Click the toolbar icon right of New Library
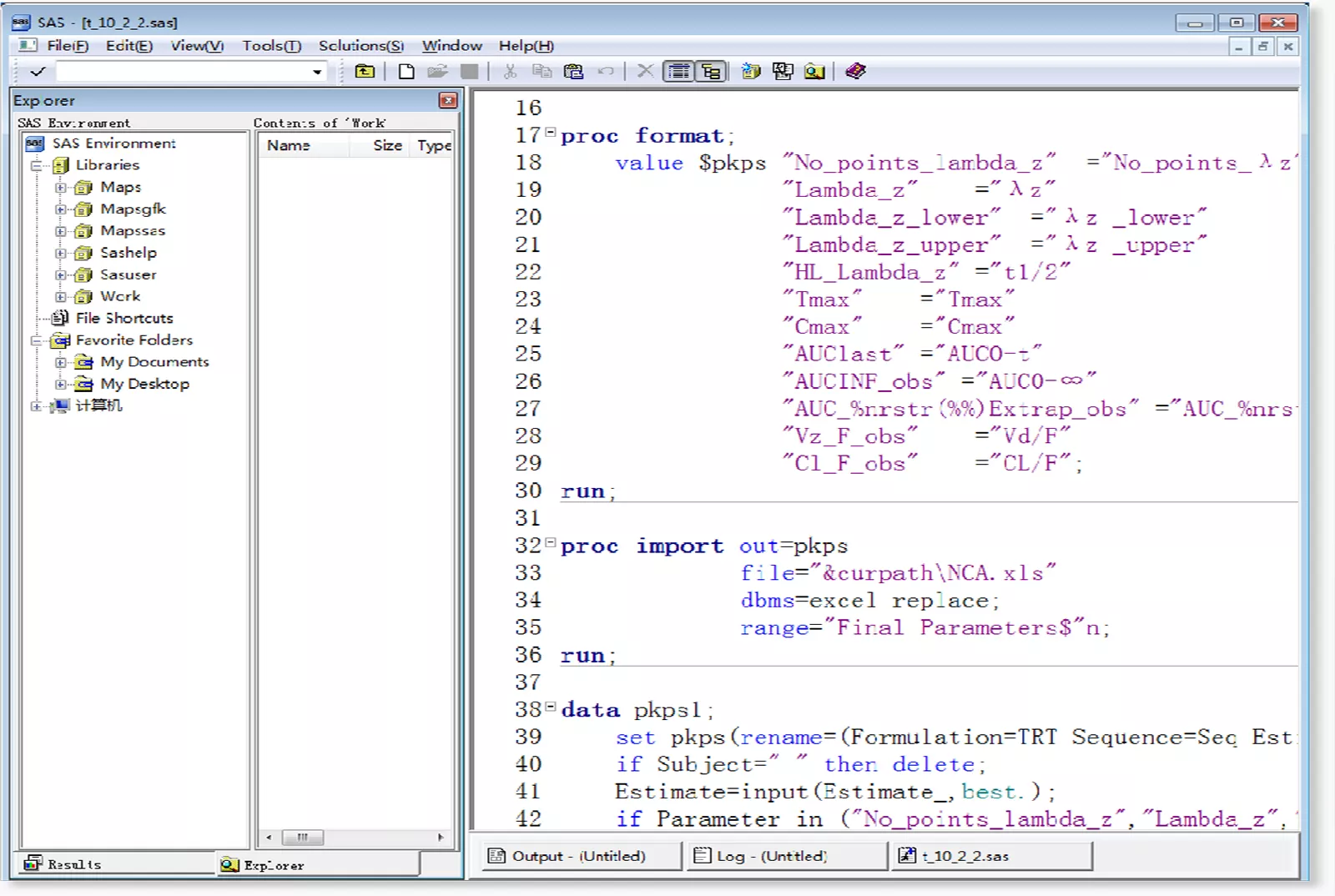 pyautogui.click(x=783, y=71)
